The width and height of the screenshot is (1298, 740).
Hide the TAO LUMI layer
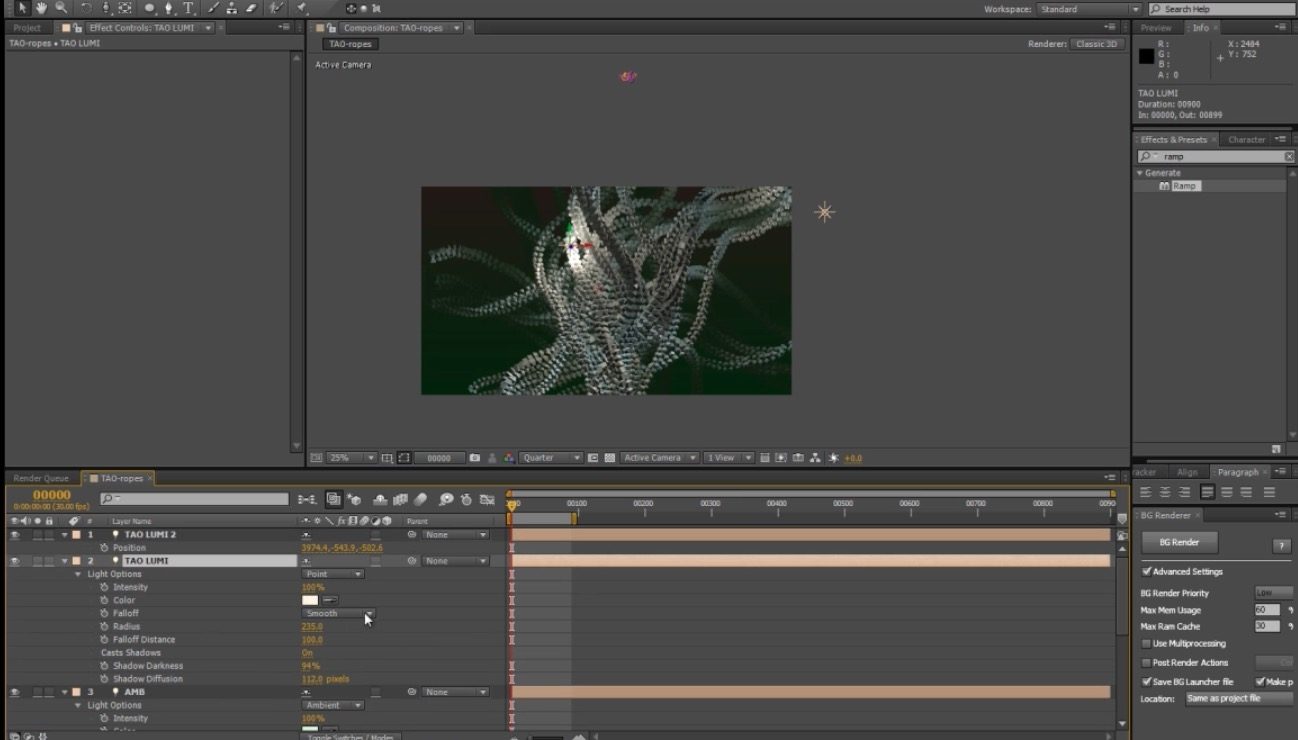[x=14, y=561]
